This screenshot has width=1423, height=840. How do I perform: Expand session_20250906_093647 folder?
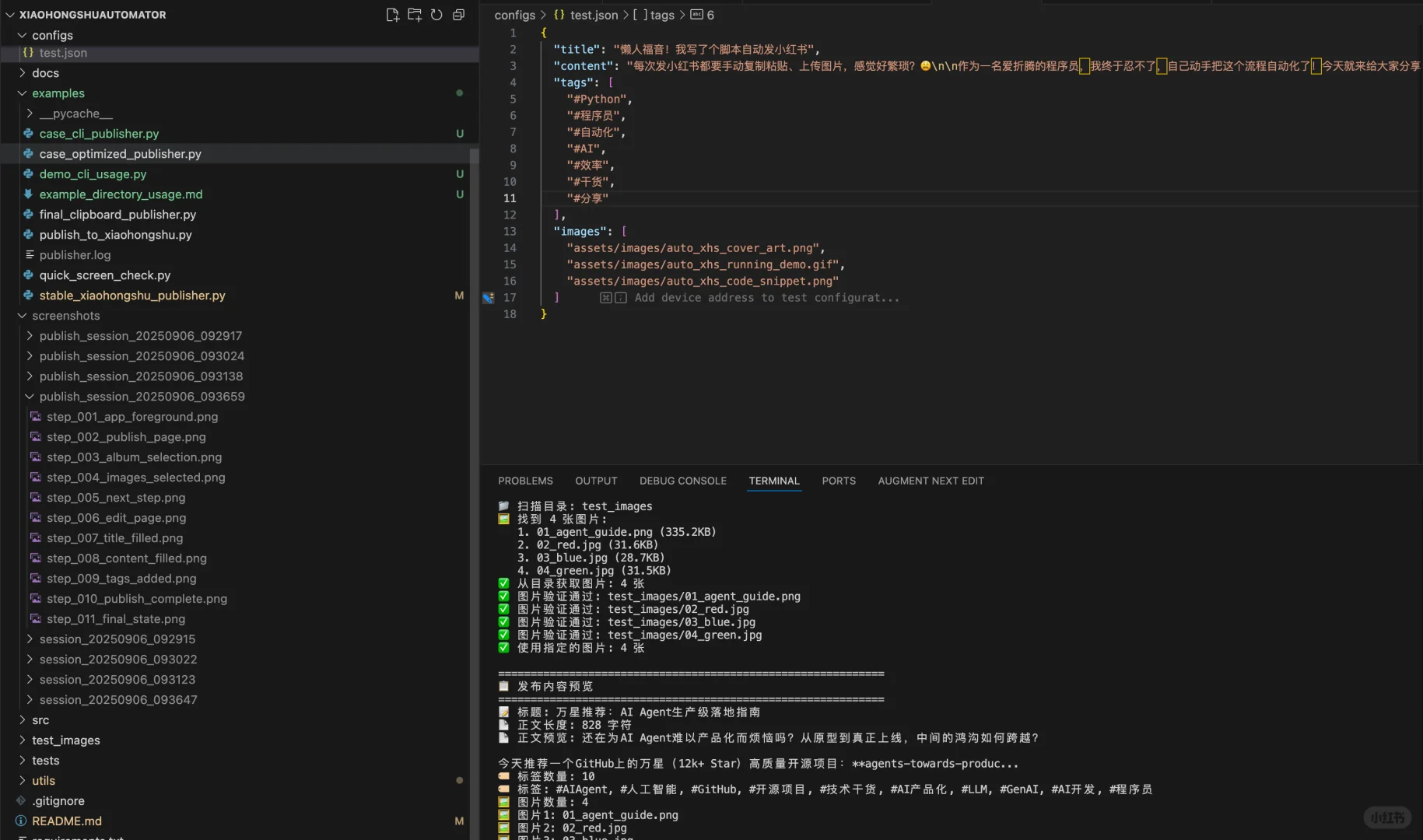tap(118, 700)
